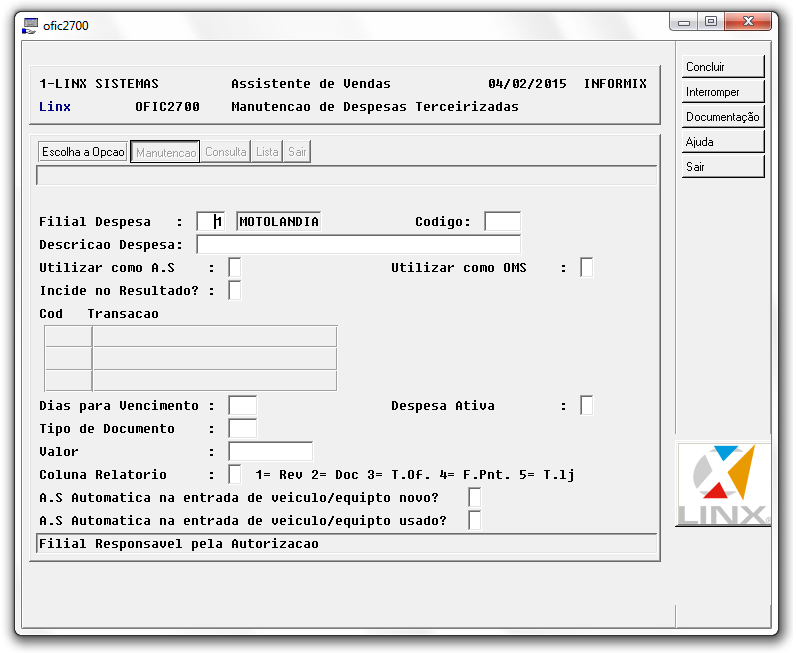Click the INFORMIX text in header
The width and height of the screenshot is (796, 653).
coord(615,84)
